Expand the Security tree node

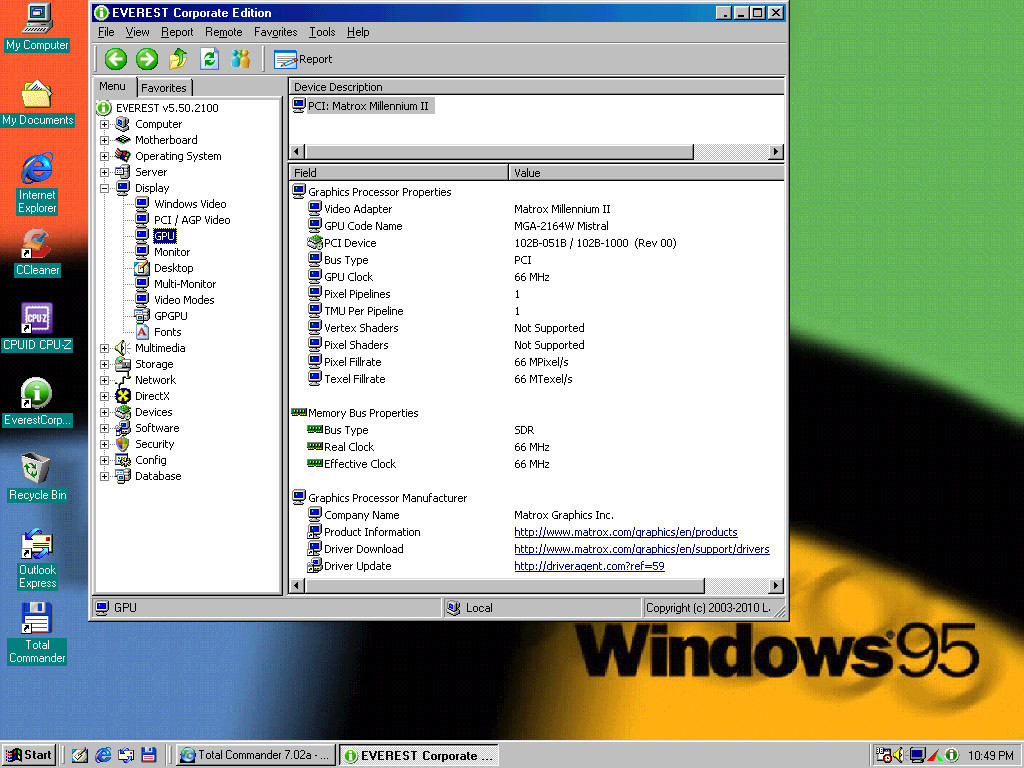104,444
